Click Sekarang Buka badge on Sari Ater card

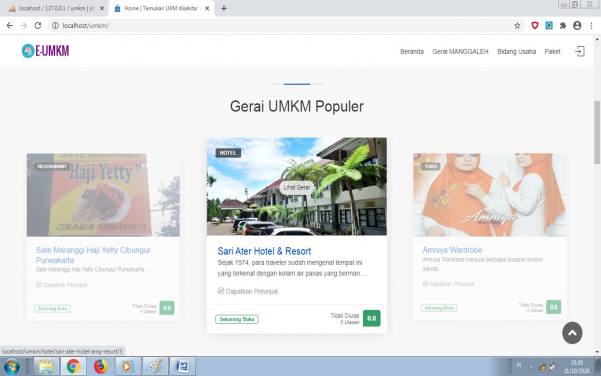click(237, 319)
